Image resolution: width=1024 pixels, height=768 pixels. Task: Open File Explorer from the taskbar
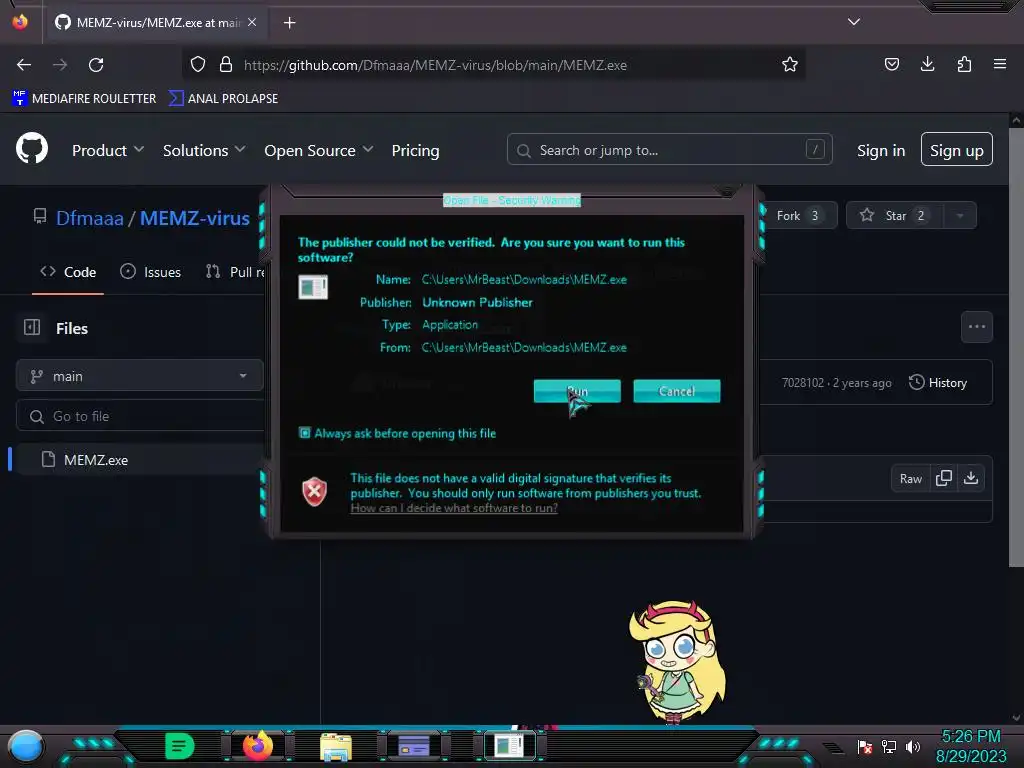click(336, 747)
